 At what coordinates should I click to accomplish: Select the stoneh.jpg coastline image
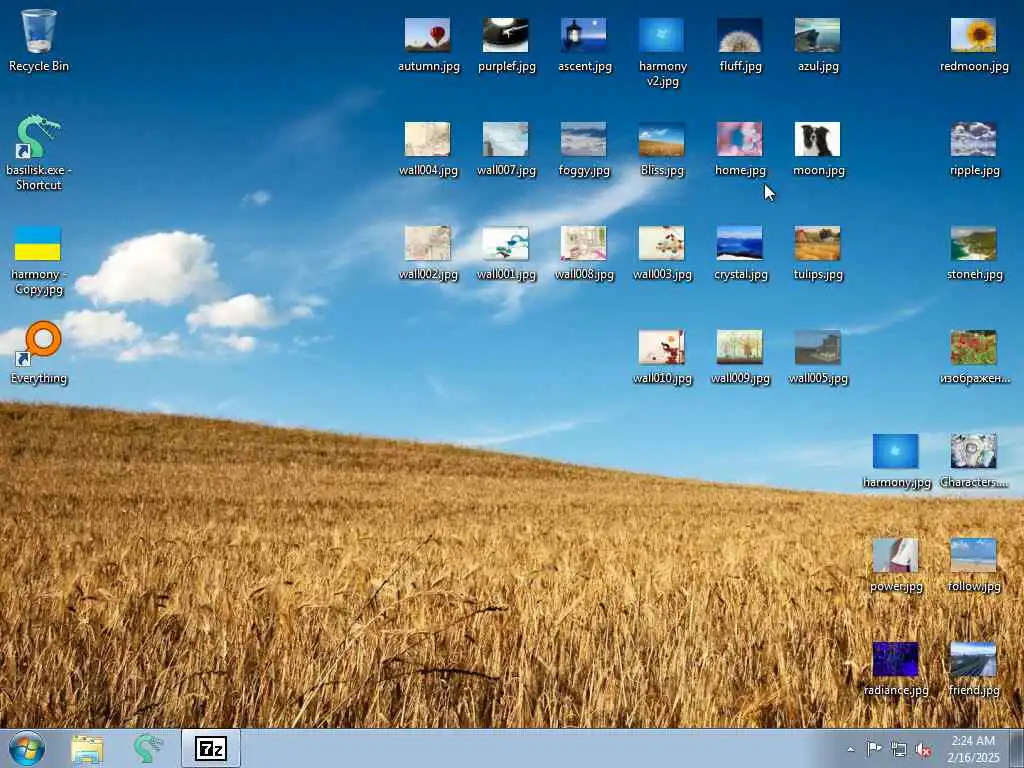coord(974,253)
